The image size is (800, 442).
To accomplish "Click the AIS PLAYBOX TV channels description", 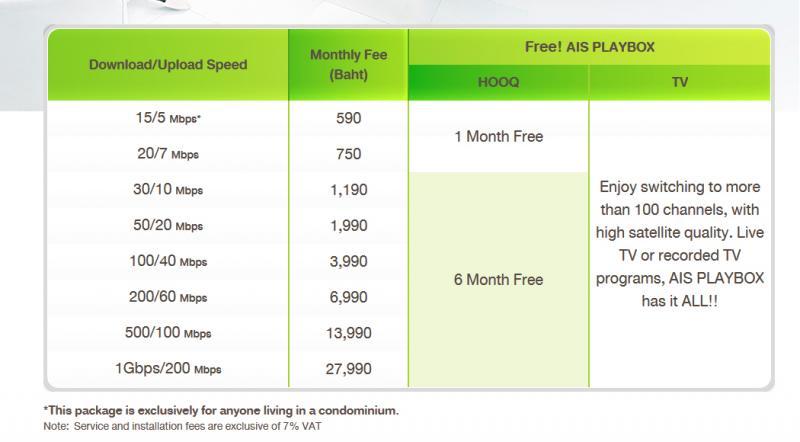I will (680, 243).
